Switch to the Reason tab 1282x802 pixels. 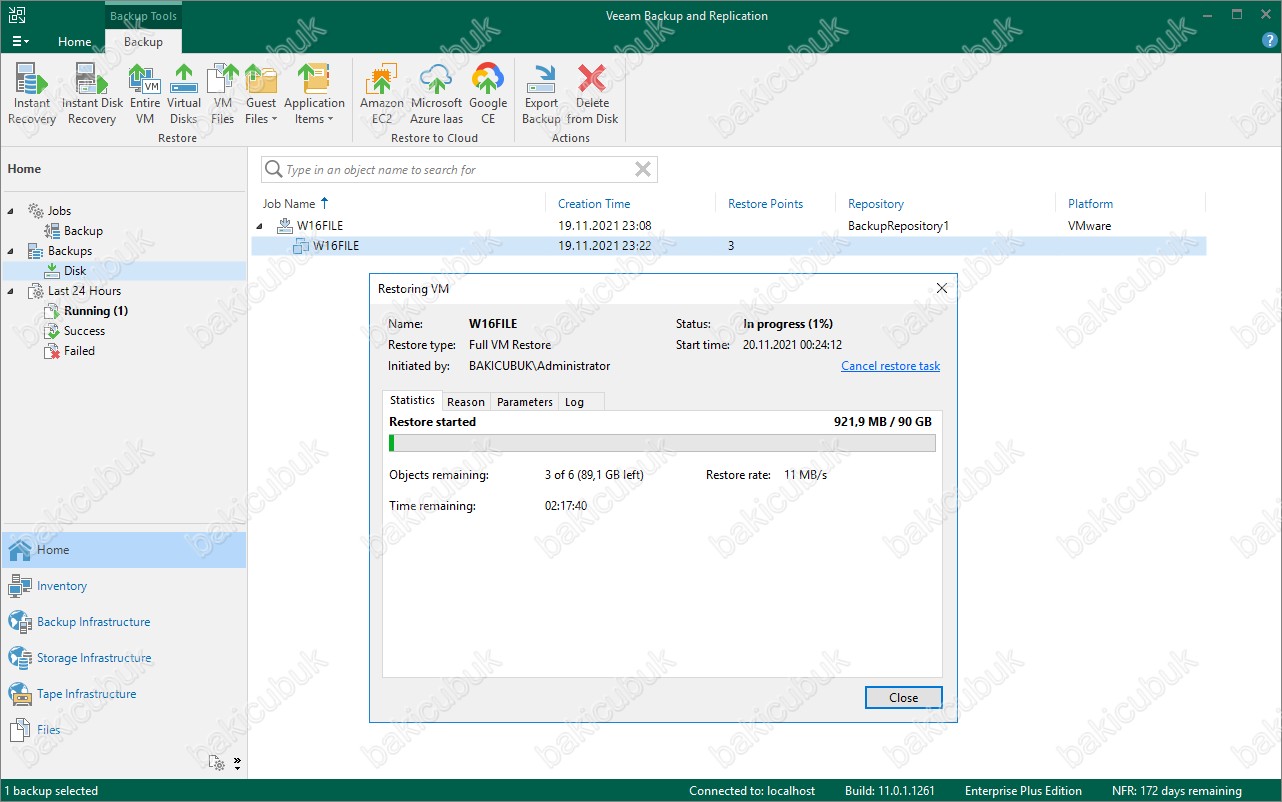tap(466, 402)
